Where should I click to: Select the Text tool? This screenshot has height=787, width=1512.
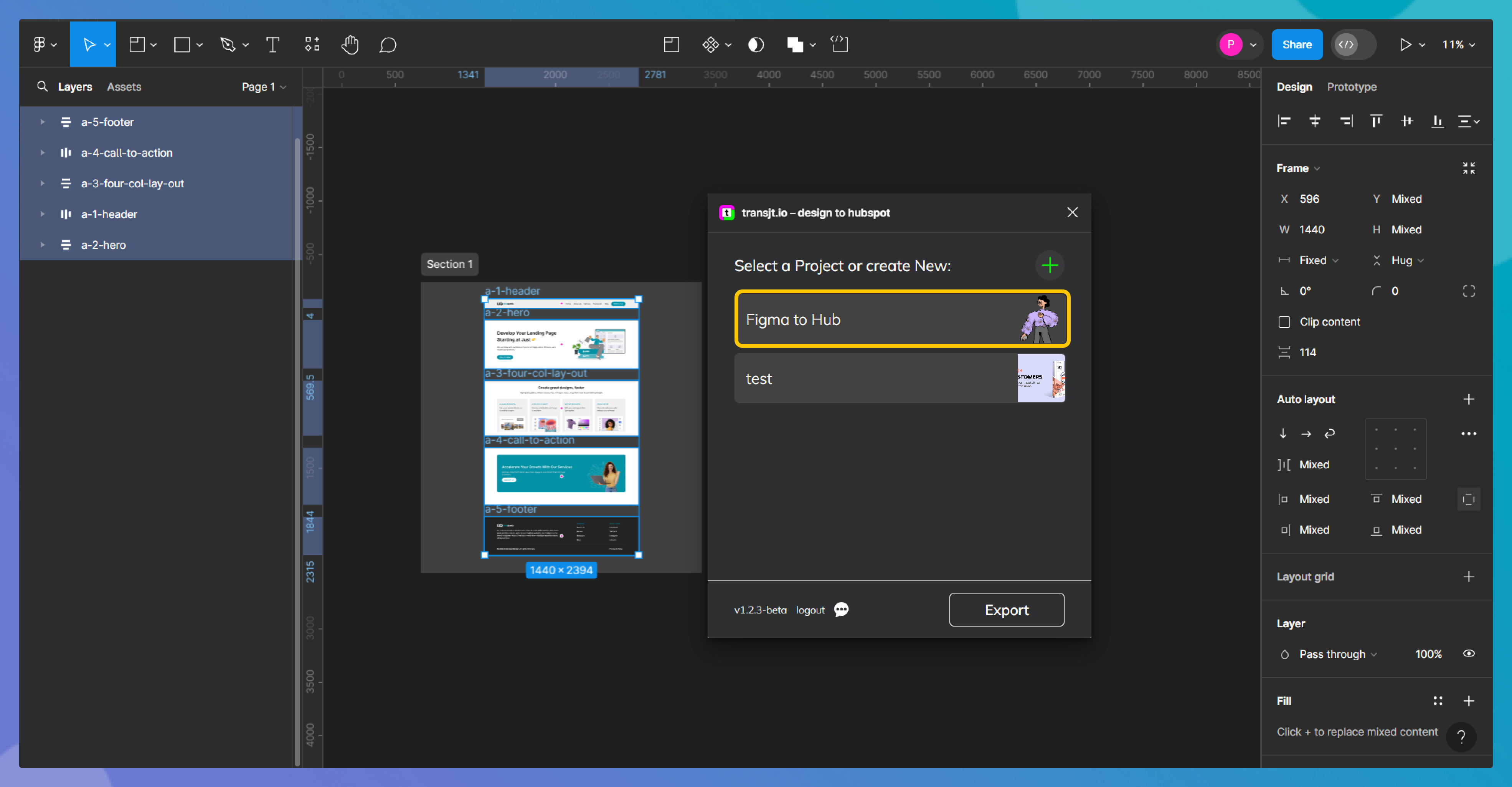tap(272, 44)
